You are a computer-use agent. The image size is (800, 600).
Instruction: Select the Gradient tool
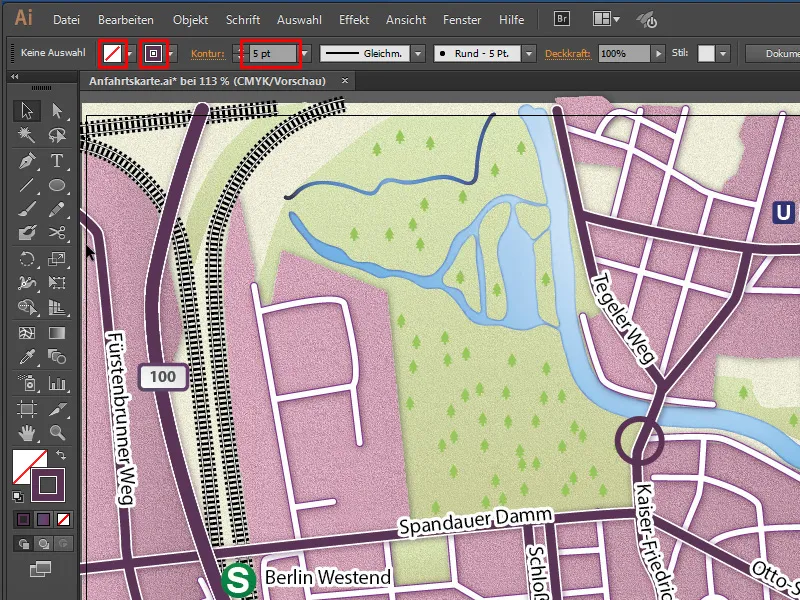coord(57,333)
